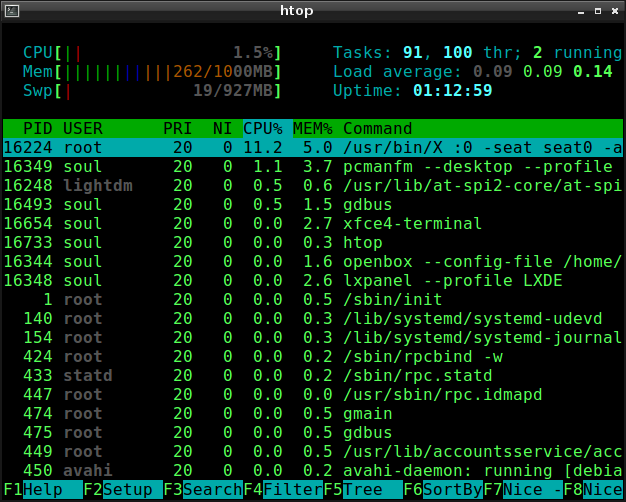This screenshot has width=626, height=502.
Task: Sort by the PRI column header
Action: coord(178,129)
